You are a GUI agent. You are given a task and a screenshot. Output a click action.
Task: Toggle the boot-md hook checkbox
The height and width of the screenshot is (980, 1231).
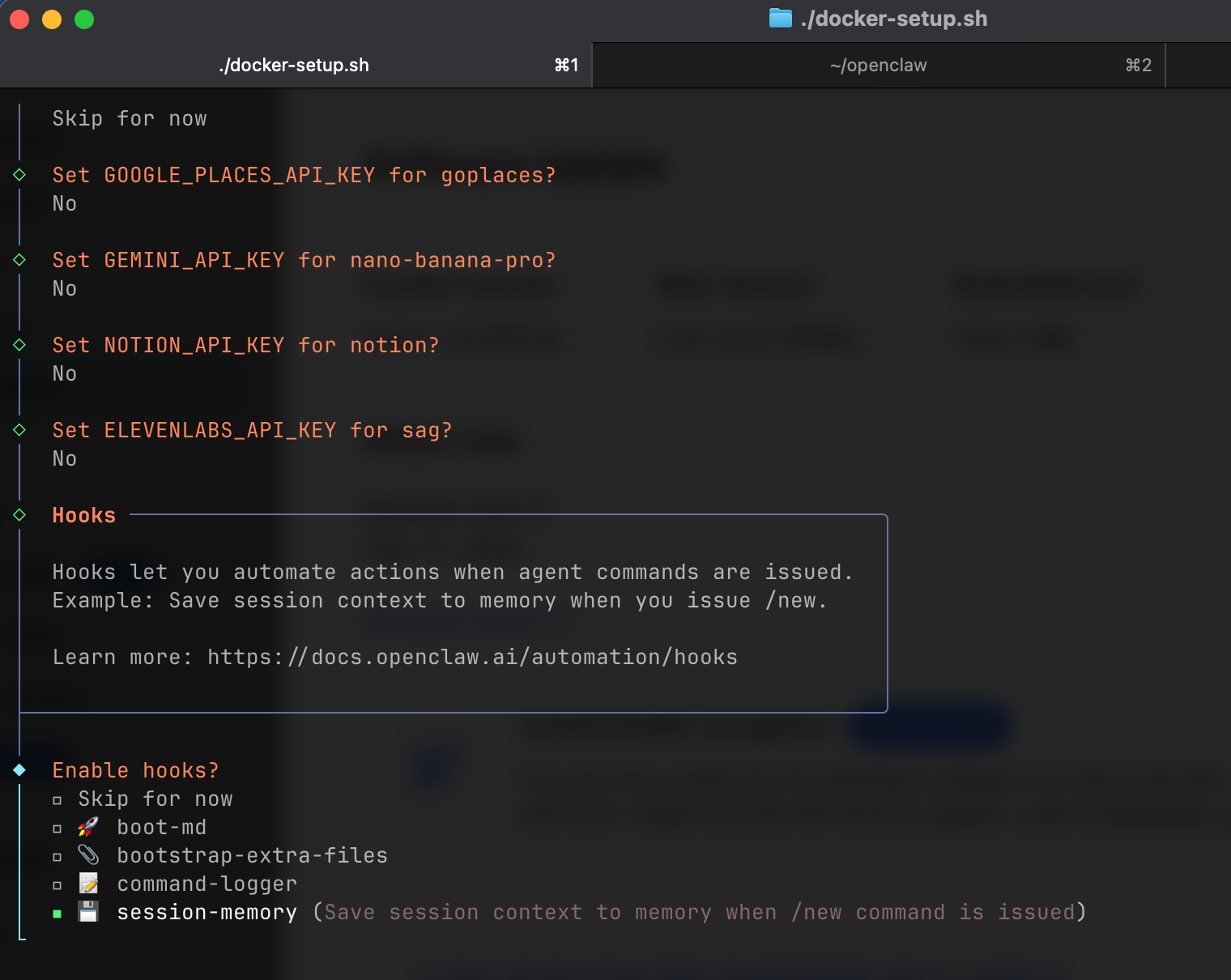pyautogui.click(x=58, y=829)
